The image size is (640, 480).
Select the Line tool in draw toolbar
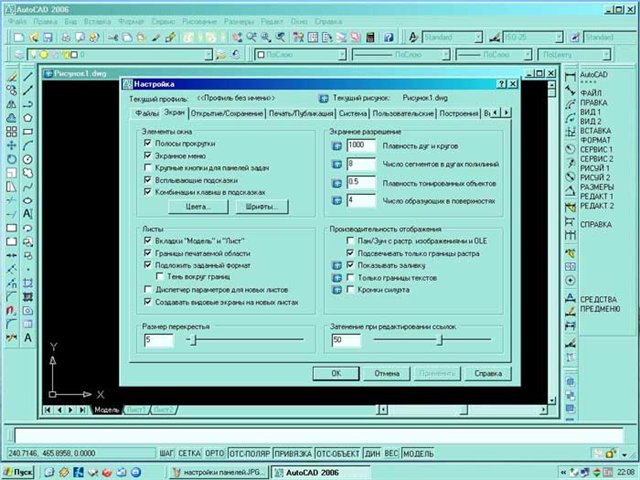pyautogui.click(x=27, y=74)
